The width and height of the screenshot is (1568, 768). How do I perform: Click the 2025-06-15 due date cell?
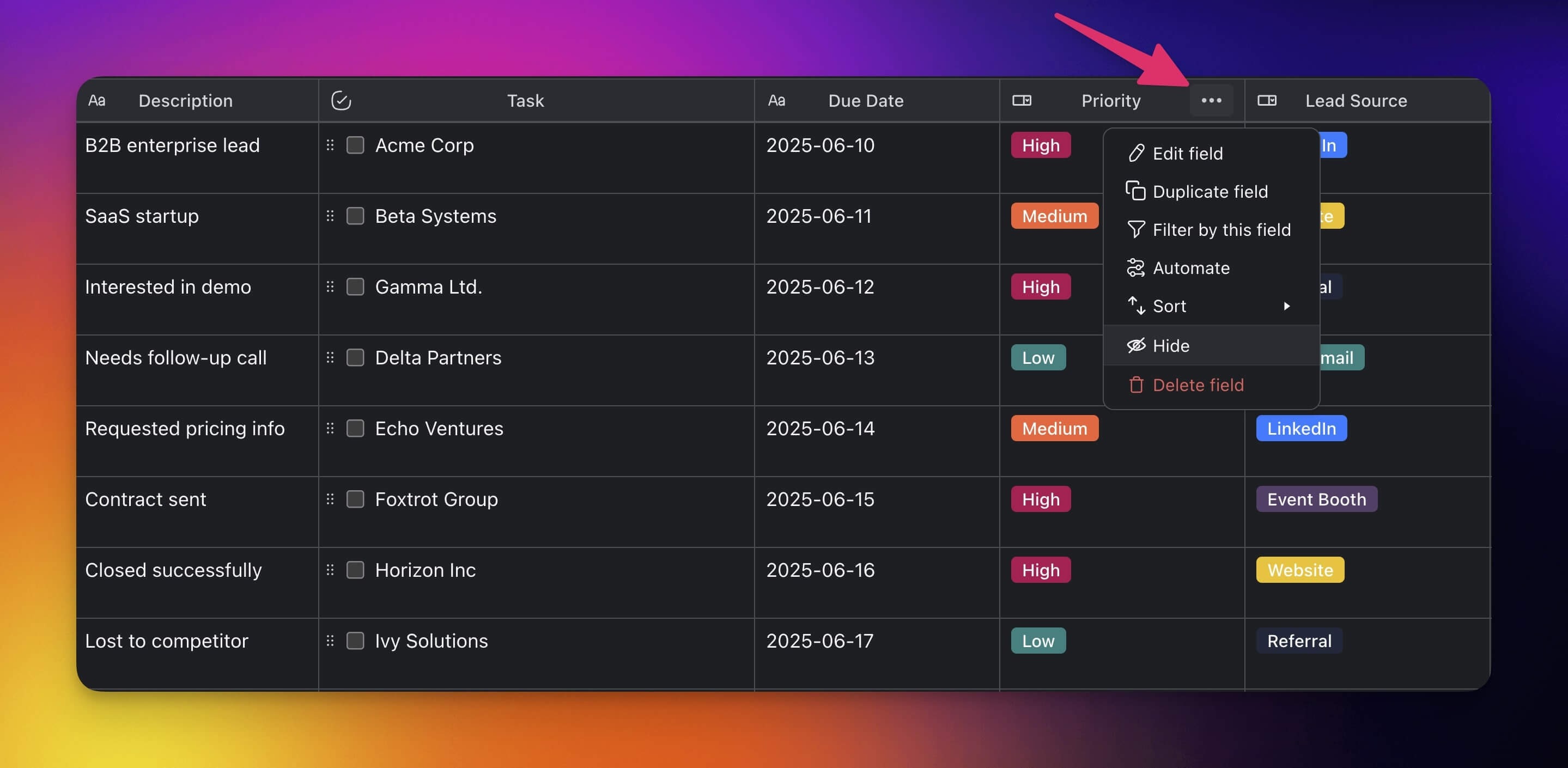820,499
